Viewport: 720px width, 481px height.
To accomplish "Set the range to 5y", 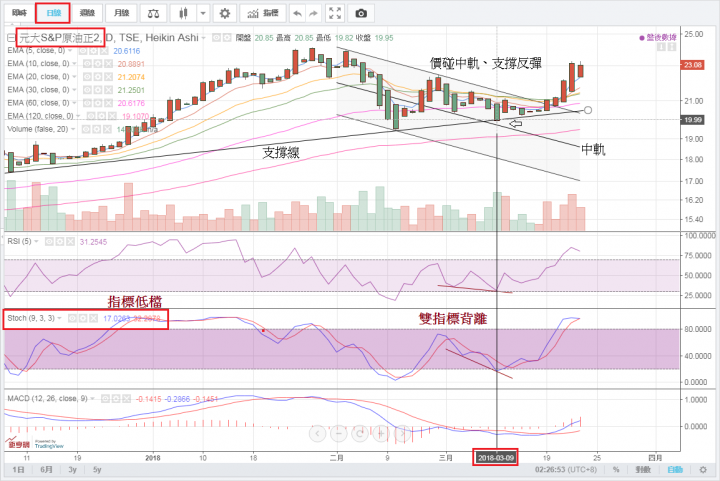I will pyautogui.click(x=97, y=470).
